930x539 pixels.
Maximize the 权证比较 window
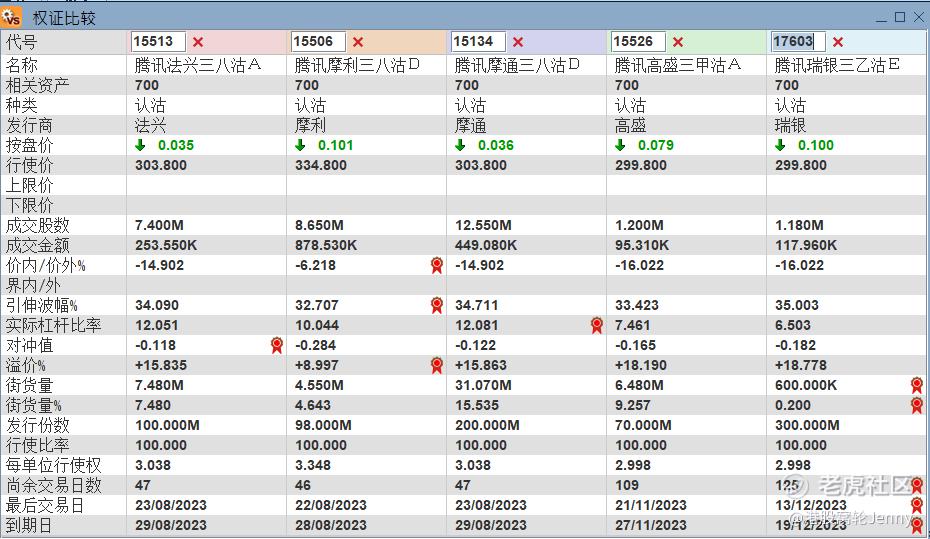pyautogui.click(x=900, y=17)
